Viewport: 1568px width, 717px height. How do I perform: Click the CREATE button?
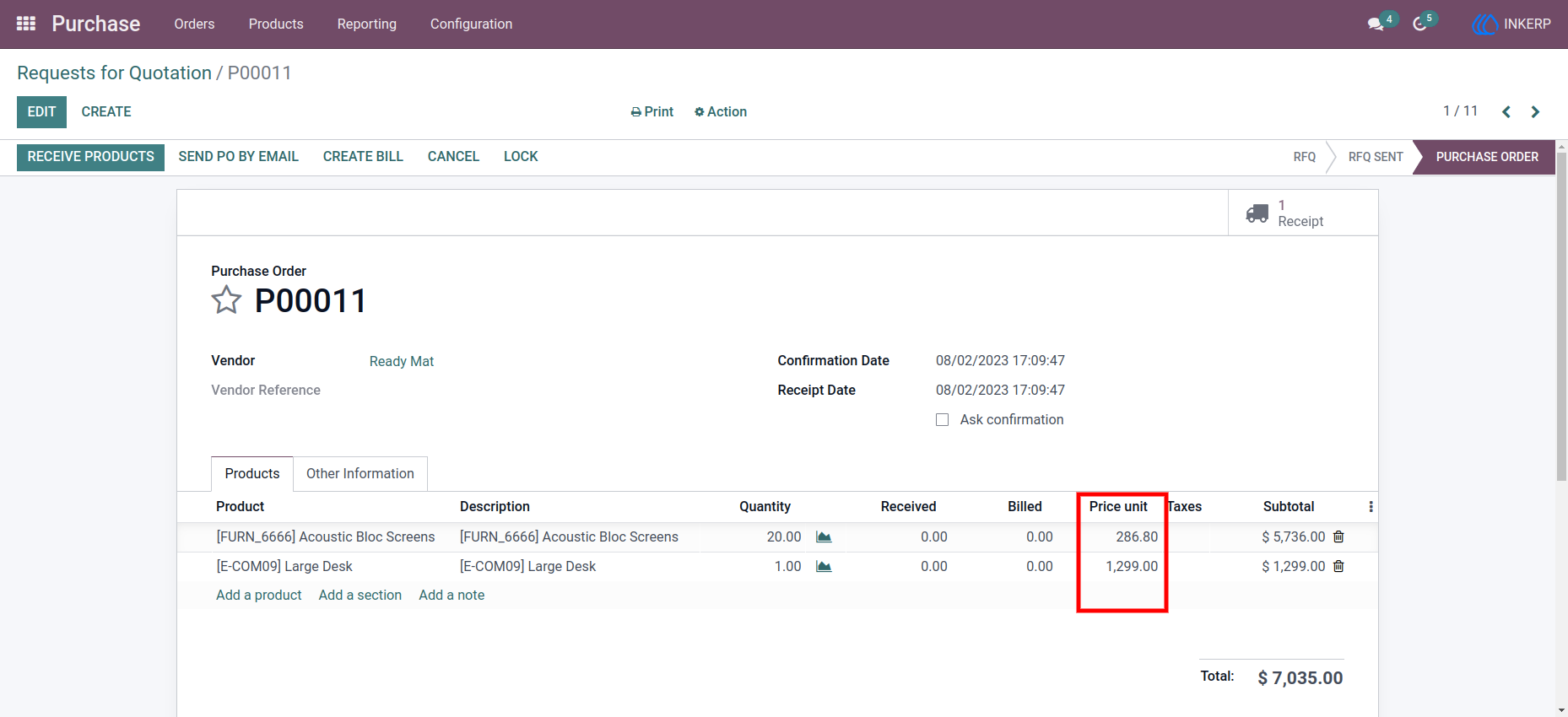tap(106, 112)
